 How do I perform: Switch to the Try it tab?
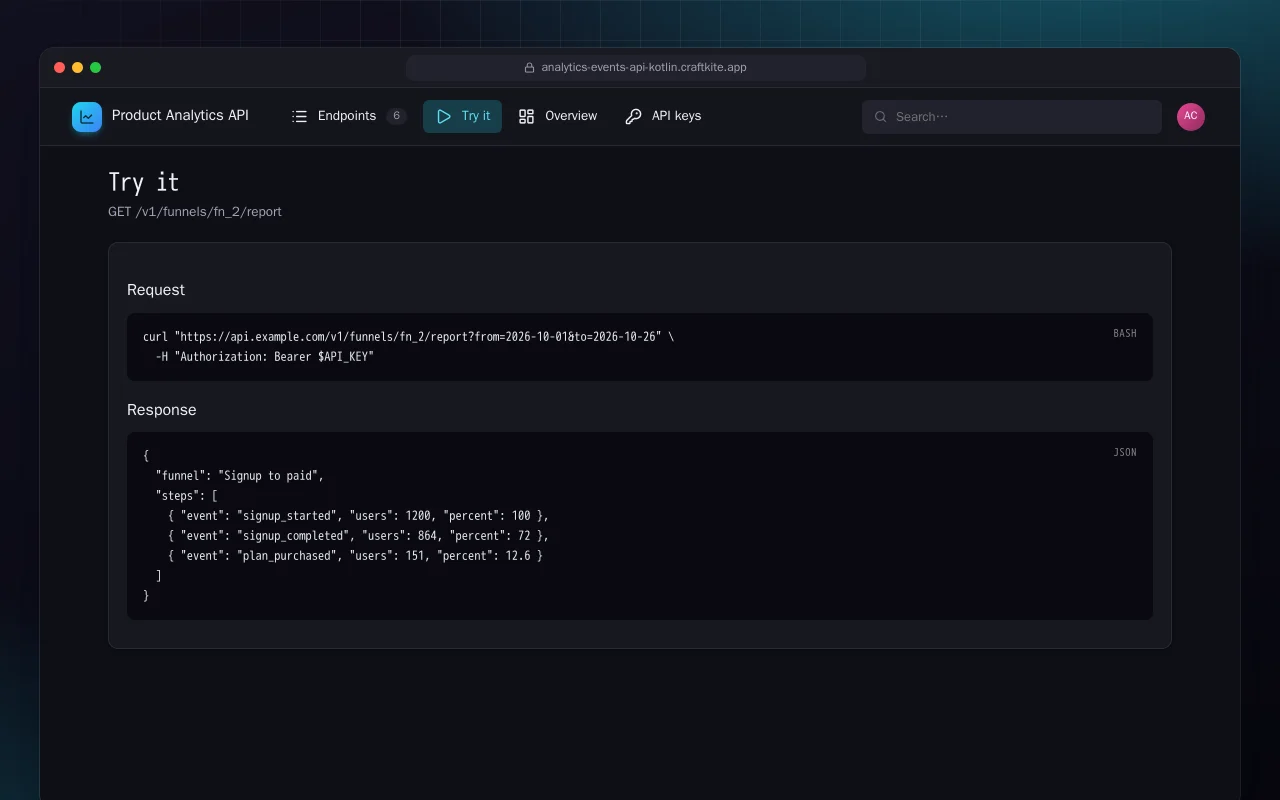pos(462,116)
